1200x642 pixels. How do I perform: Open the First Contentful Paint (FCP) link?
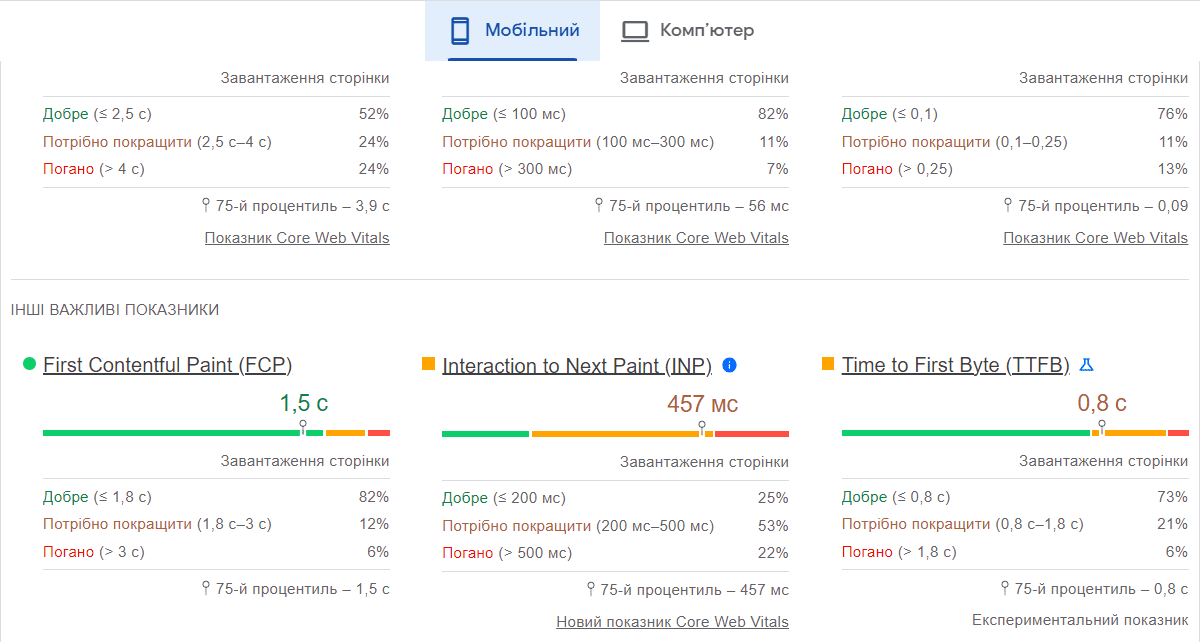[x=167, y=365]
